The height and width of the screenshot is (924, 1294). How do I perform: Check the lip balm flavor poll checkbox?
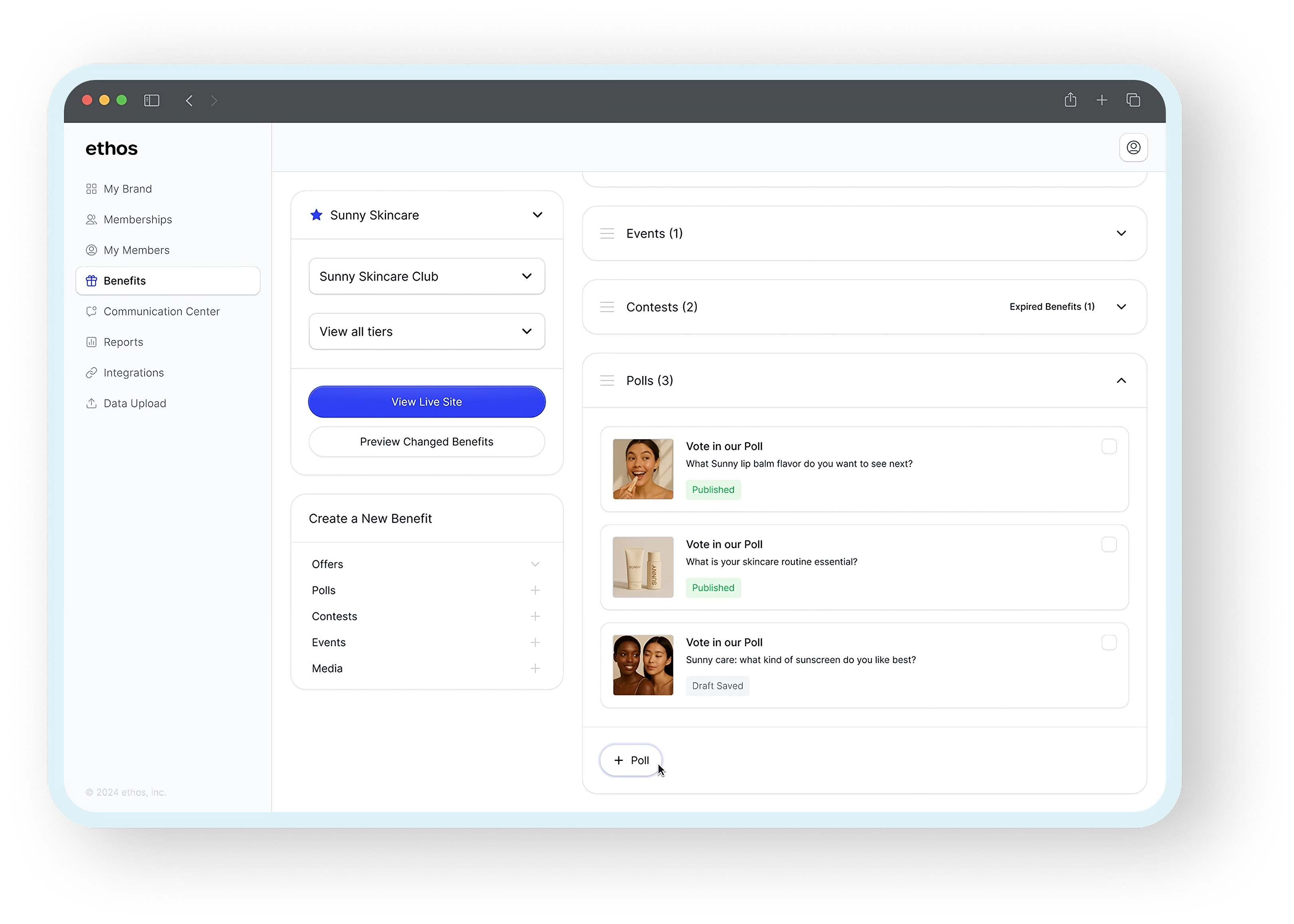(x=1109, y=447)
